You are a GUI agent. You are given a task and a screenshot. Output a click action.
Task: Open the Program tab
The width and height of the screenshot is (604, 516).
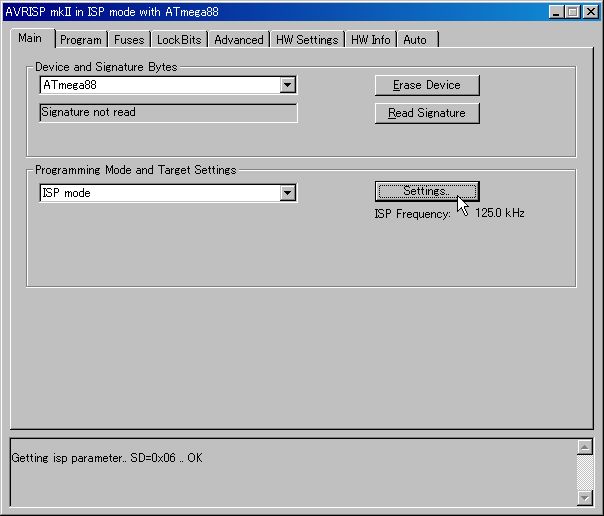coord(81,40)
